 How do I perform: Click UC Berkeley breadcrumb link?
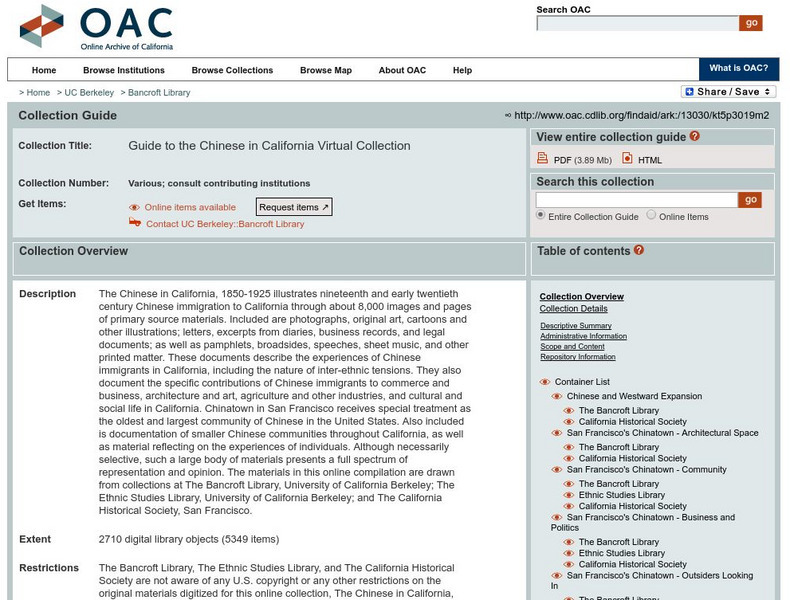point(89,93)
